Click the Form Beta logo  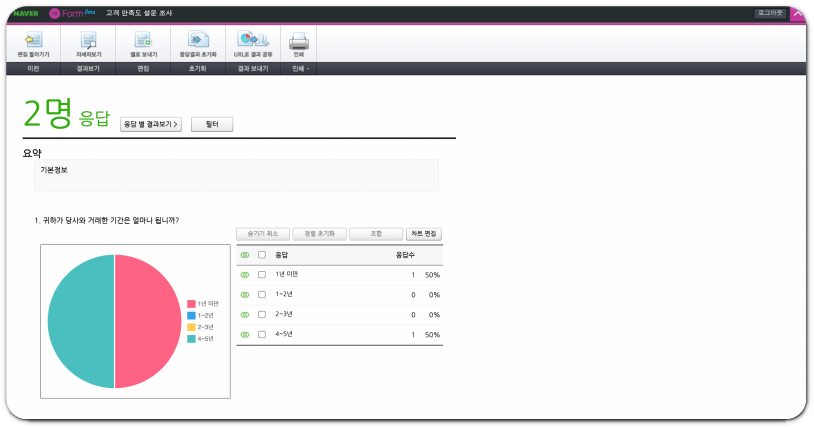click(72, 13)
